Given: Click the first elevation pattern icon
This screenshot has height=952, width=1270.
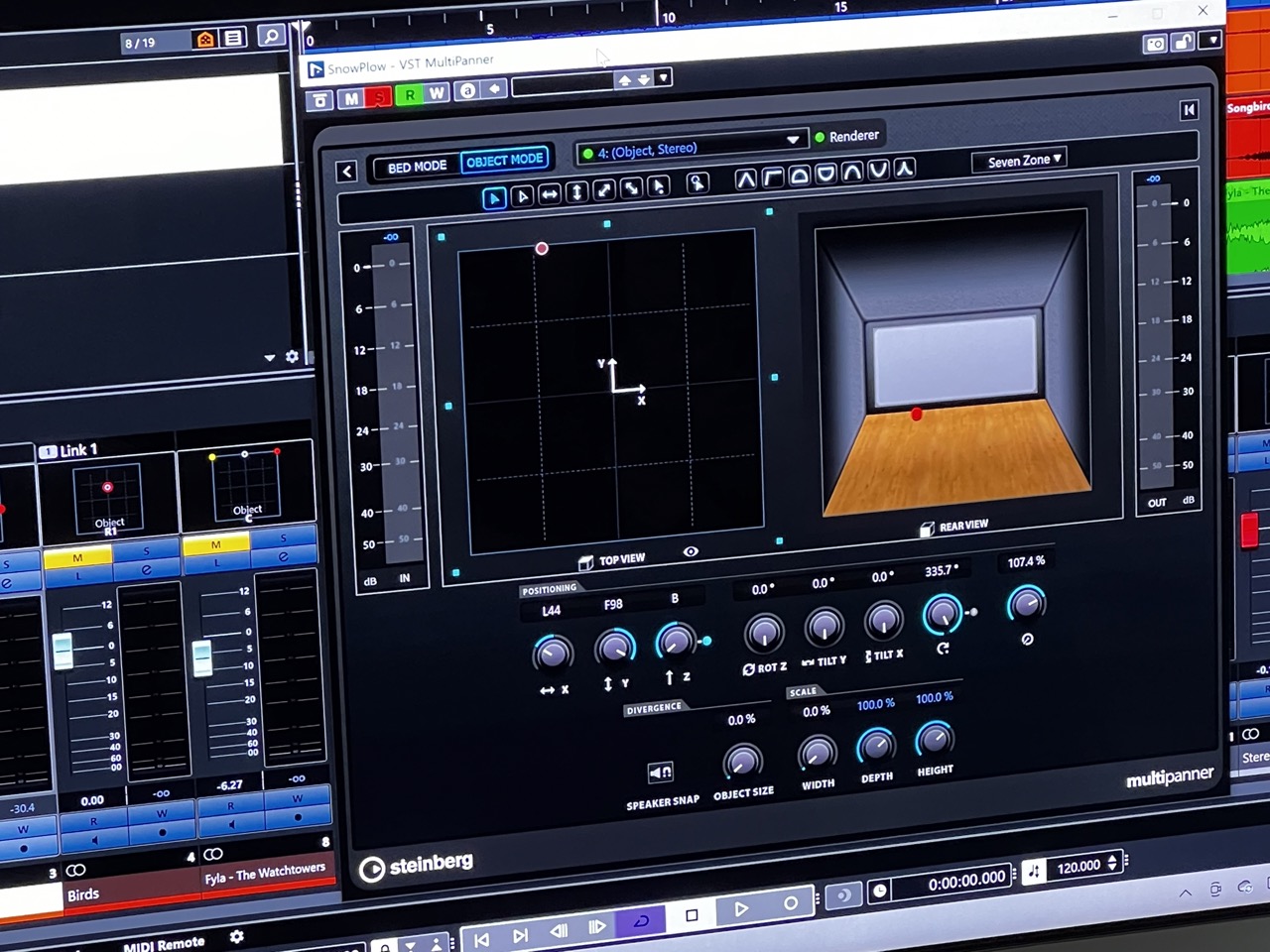Looking at the screenshot, I should 745,179.
